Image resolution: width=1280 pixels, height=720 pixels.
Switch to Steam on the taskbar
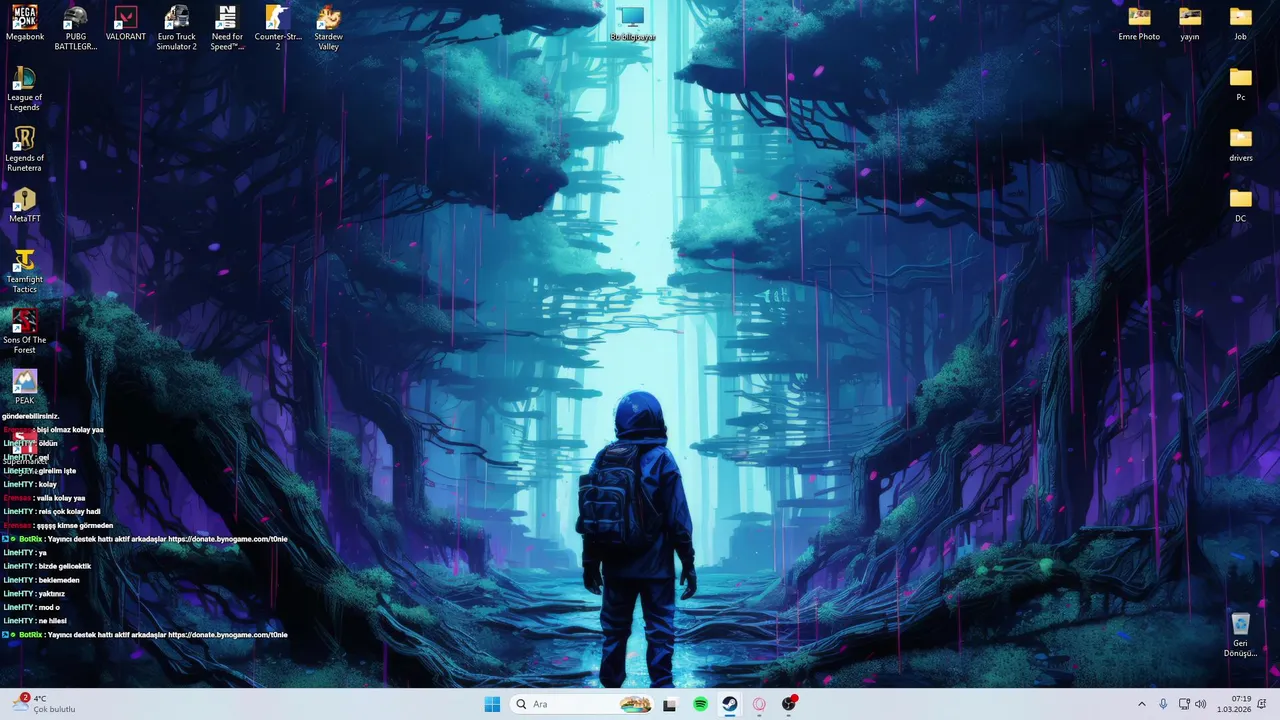point(730,704)
